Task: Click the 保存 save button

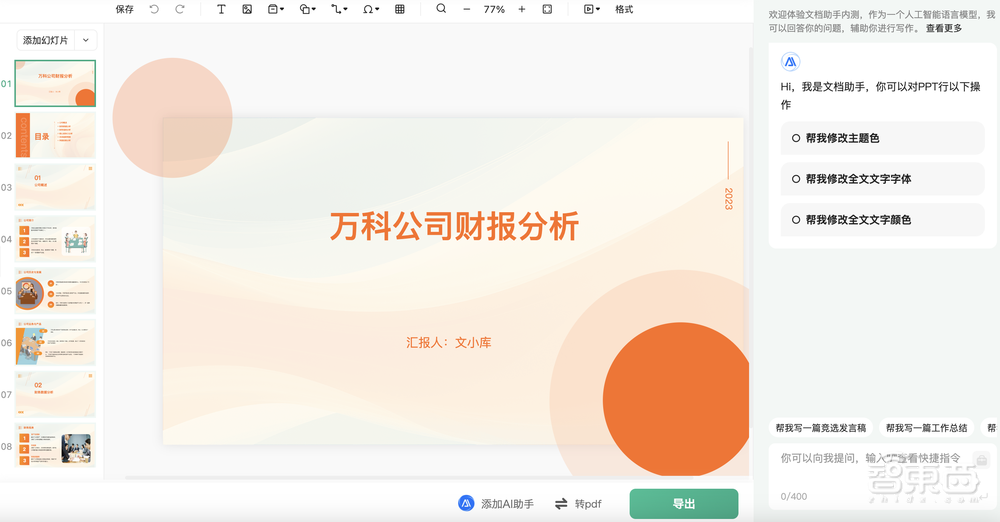Action: click(124, 10)
